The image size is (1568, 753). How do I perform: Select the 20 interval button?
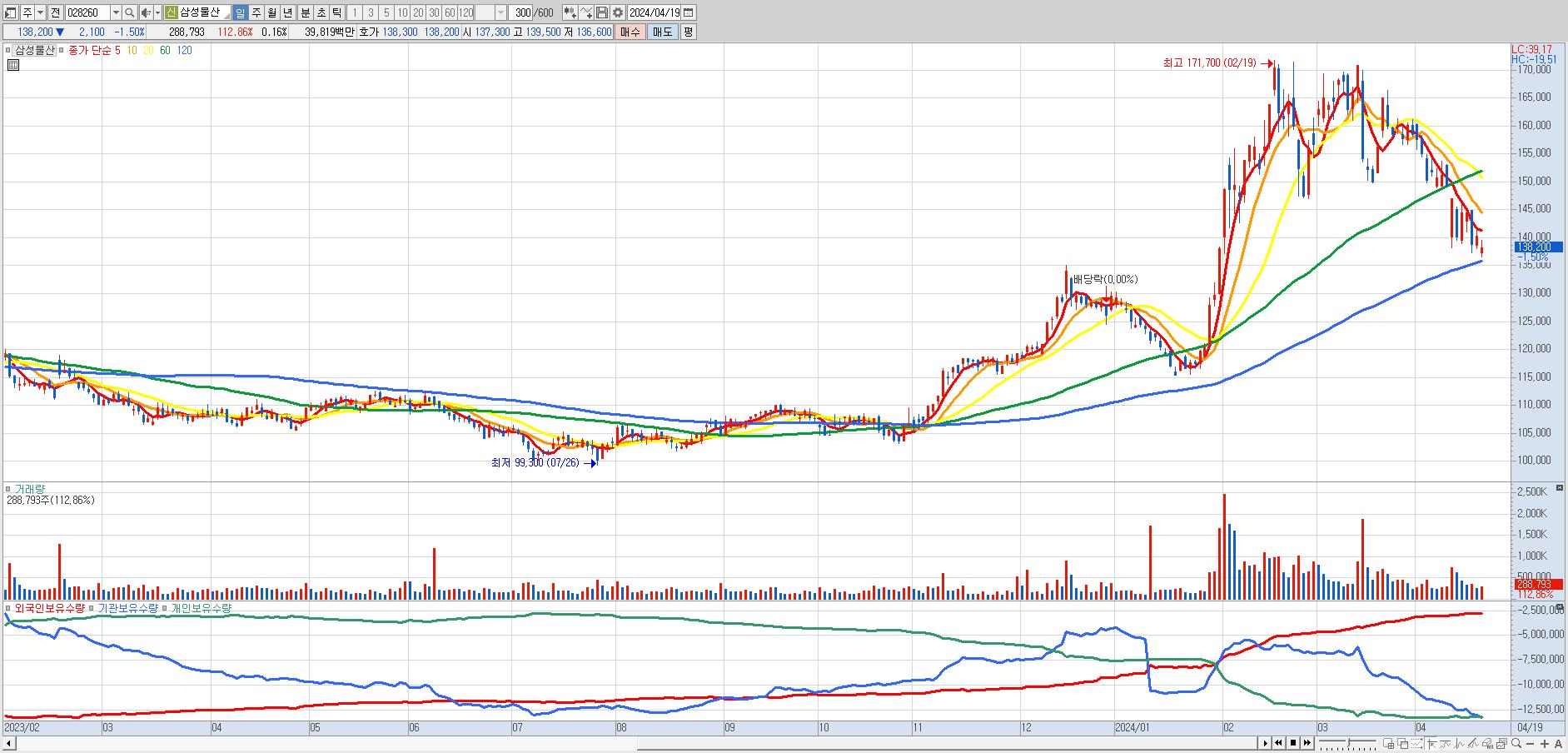(x=418, y=12)
